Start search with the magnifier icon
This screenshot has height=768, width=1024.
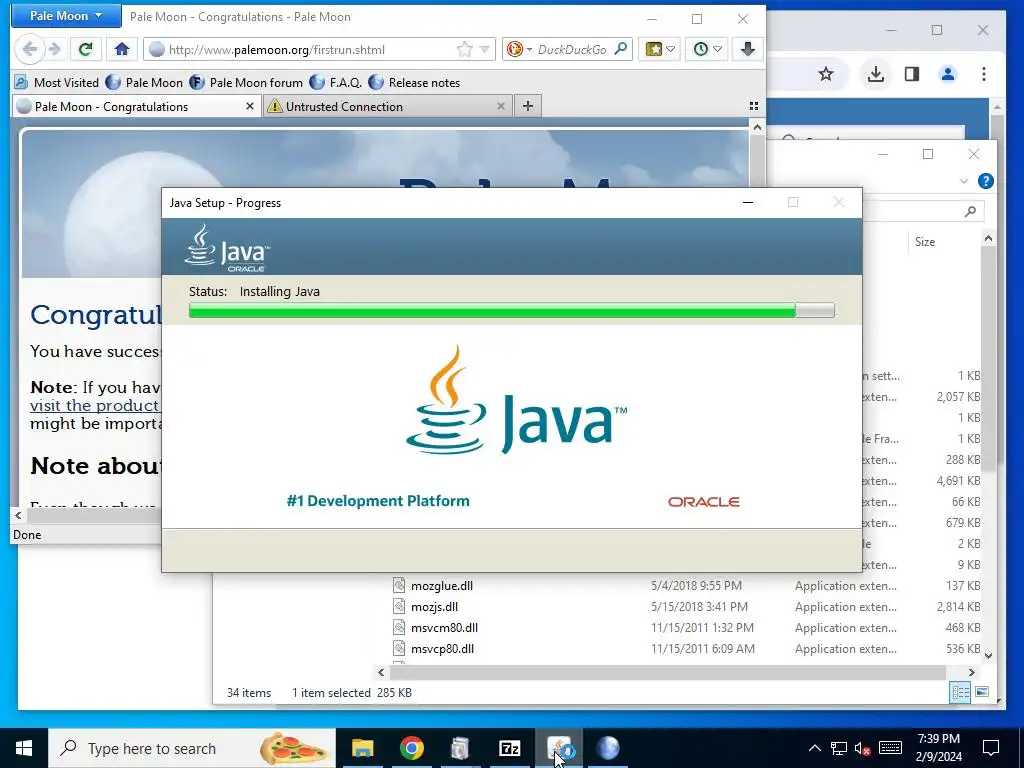pos(621,48)
